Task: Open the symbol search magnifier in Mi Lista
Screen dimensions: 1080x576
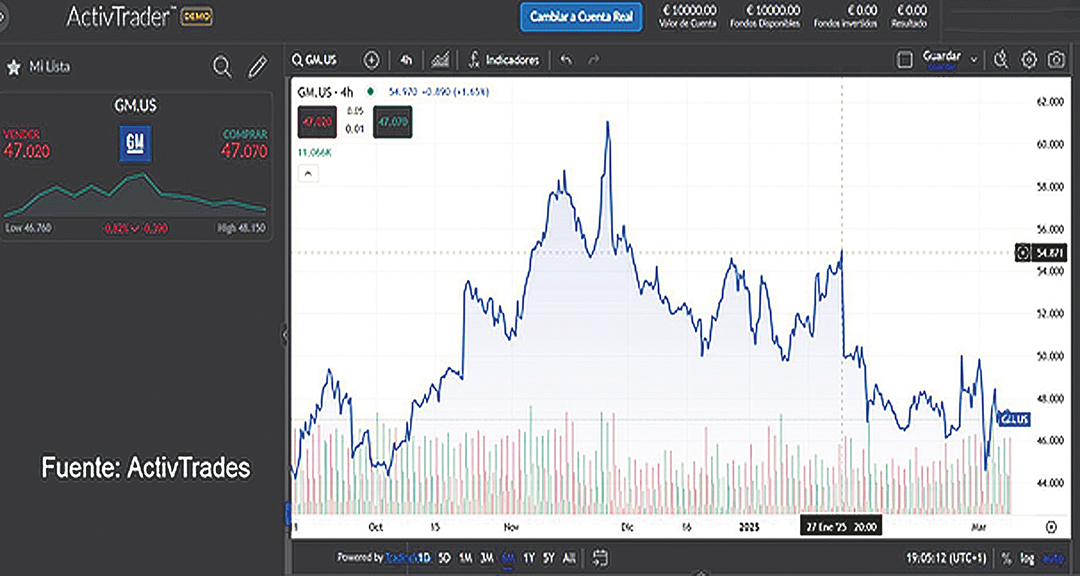Action: tap(222, 67)
